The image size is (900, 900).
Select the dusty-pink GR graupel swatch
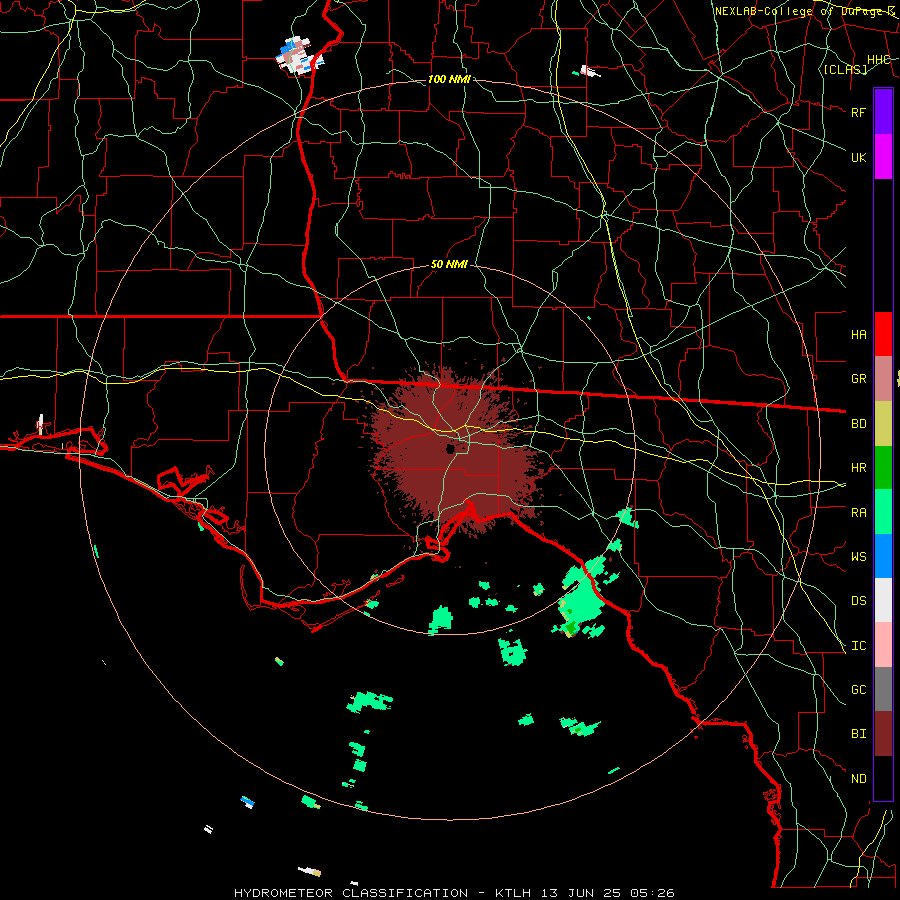point(883,379)
